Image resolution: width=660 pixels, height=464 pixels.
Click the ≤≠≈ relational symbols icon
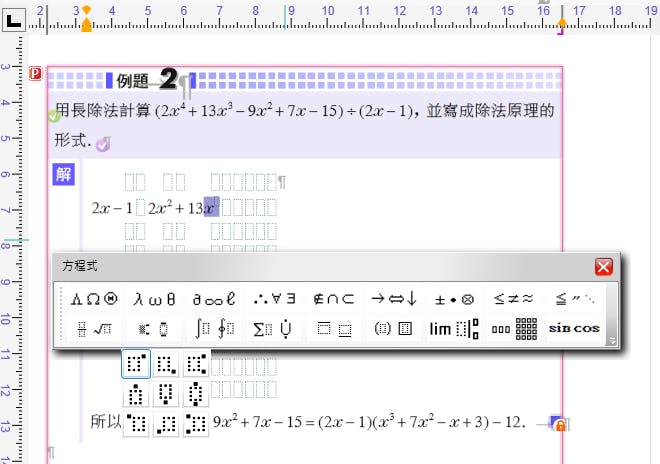[513, 298]
